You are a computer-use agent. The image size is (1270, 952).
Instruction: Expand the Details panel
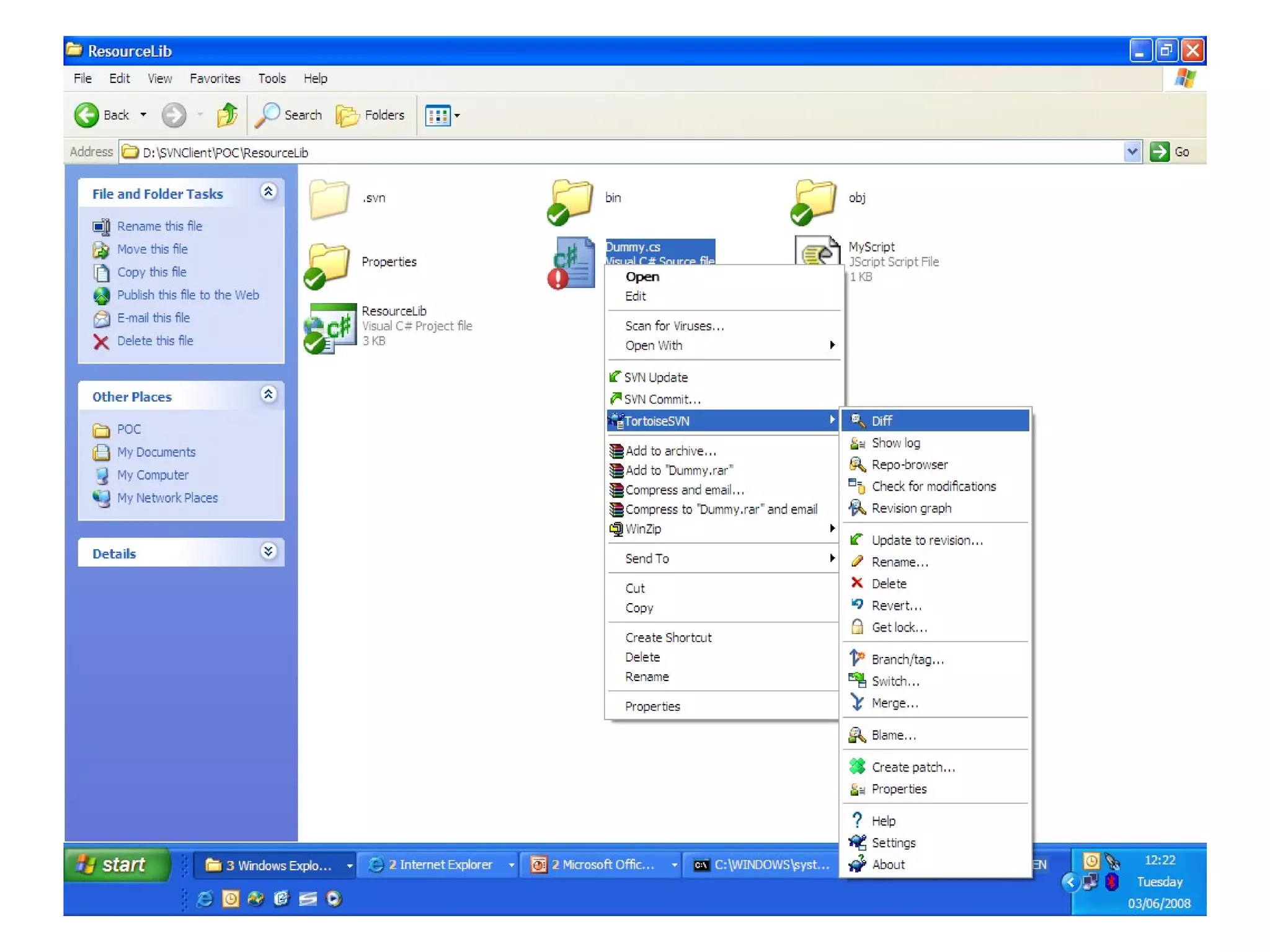tap(268, 552)
